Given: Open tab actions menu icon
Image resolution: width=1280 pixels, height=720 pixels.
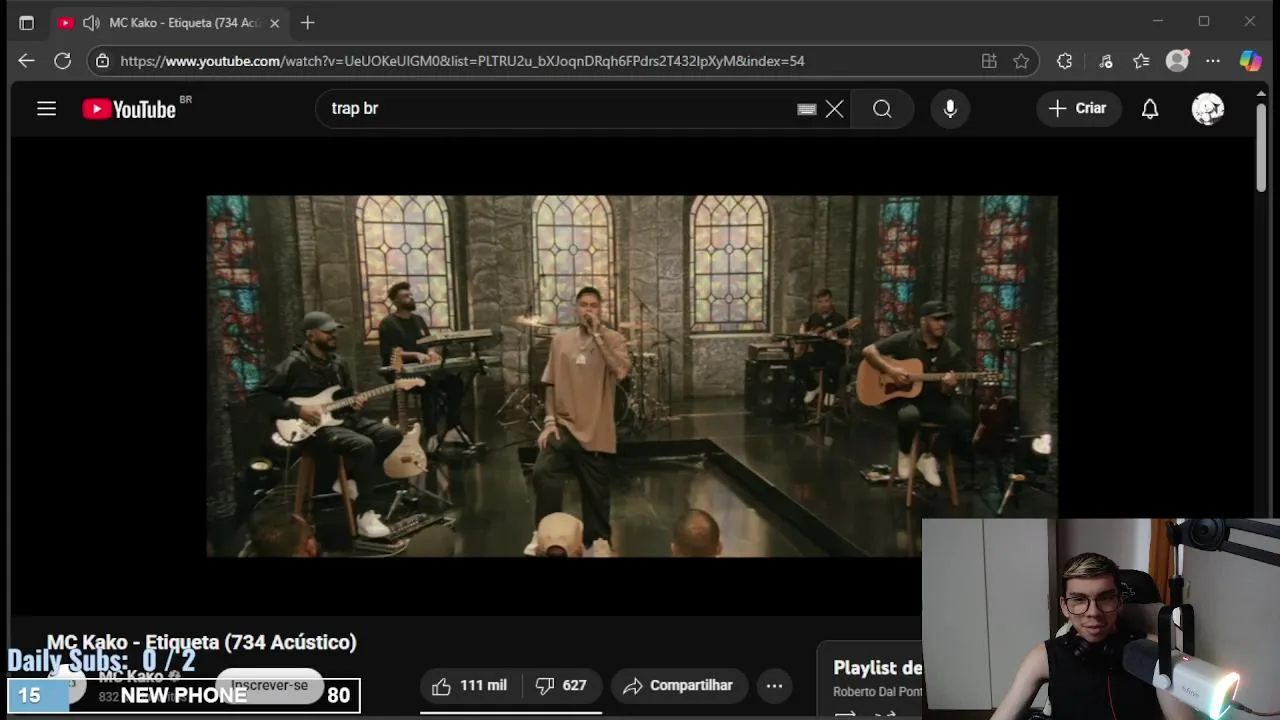Looking at the screenshot, I should coord(27,22).
